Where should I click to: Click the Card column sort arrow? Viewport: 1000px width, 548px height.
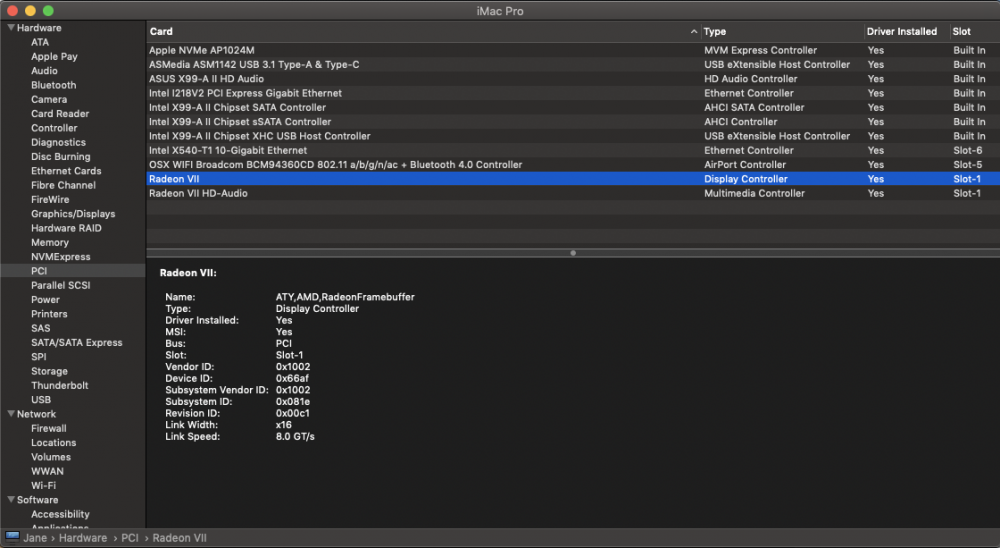(693, 31)
